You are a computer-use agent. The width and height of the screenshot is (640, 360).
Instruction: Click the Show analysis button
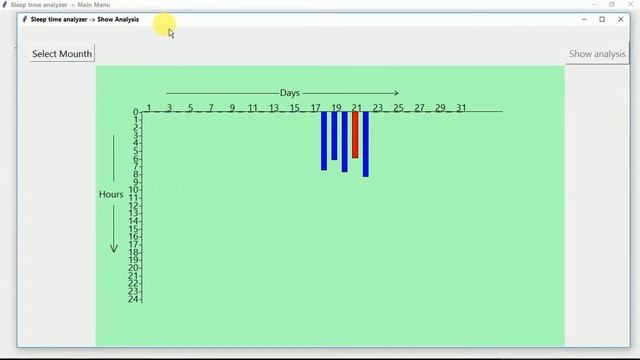point(597,54)
